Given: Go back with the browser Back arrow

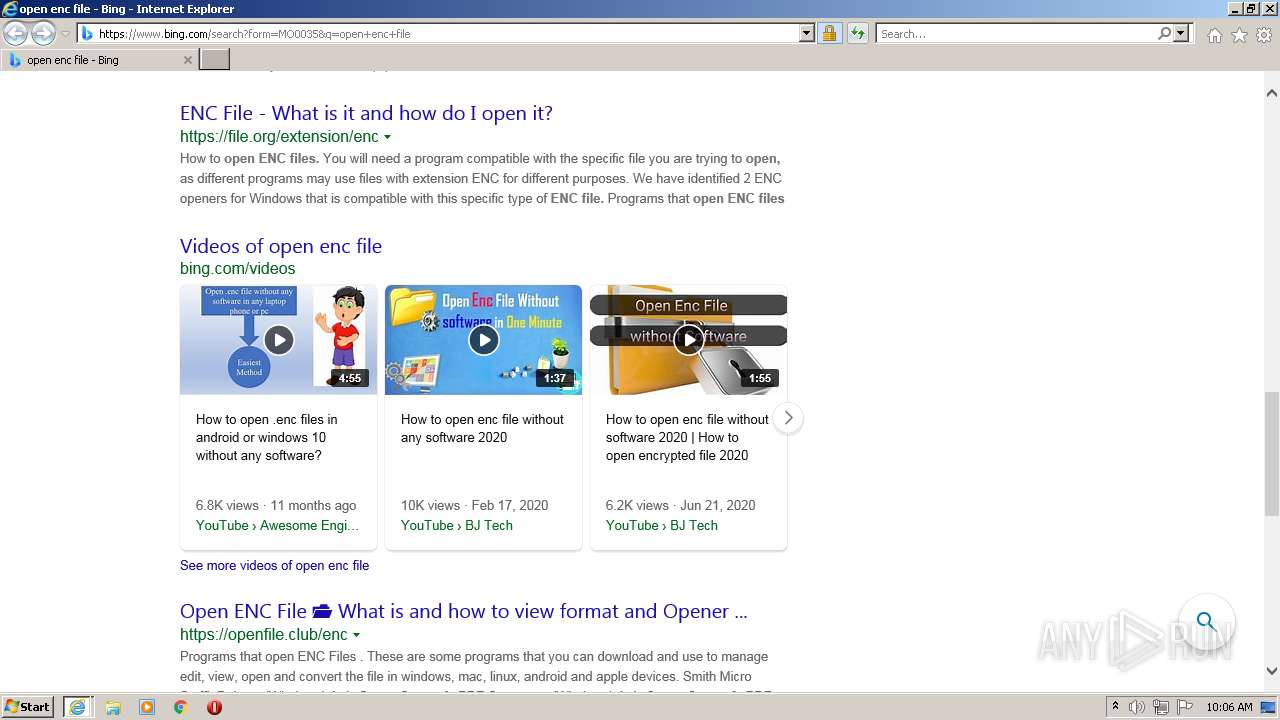Looking at the screenshot, I should pos(15,34).
